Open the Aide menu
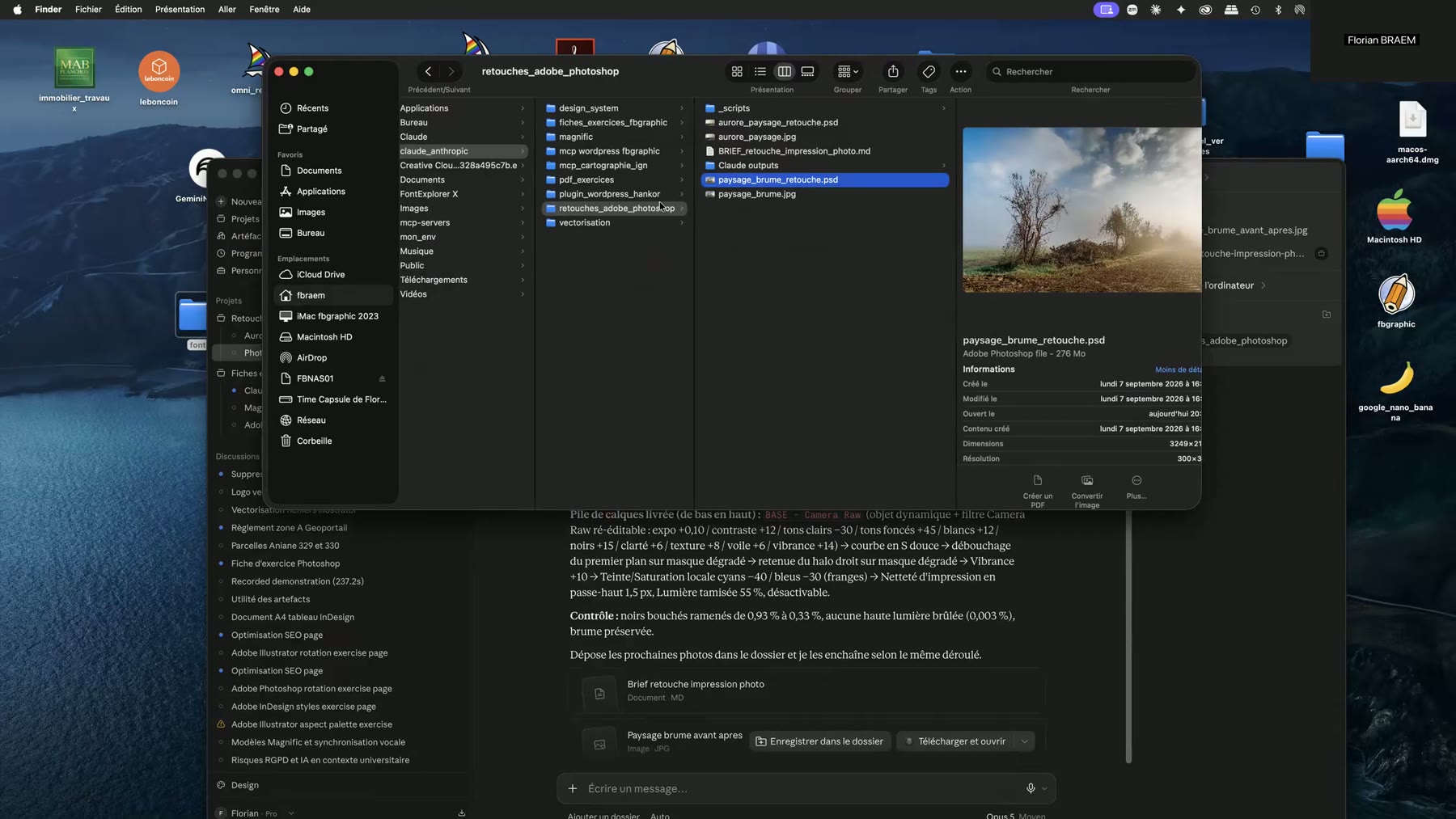This screenshot has height=819, width=1456. point(302,10)
